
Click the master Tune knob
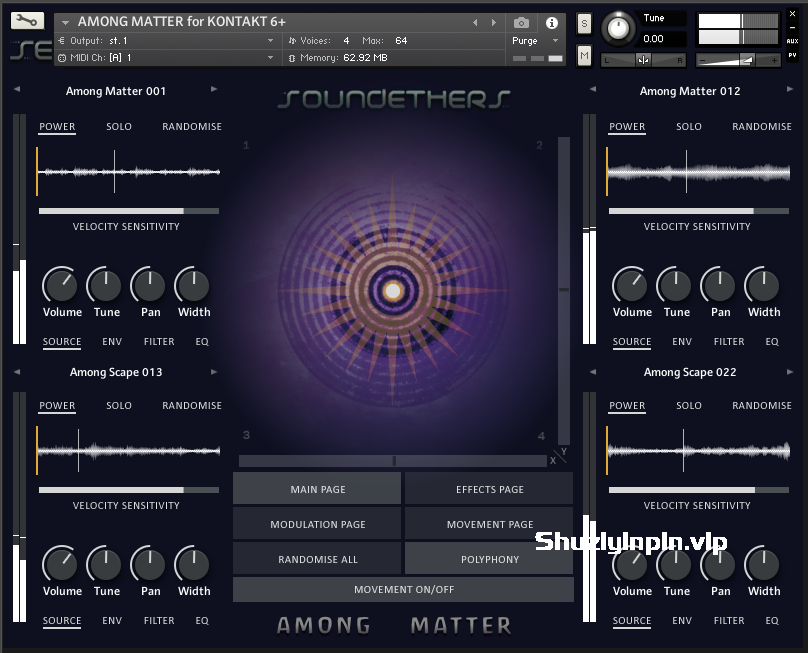tap(618, 28)
